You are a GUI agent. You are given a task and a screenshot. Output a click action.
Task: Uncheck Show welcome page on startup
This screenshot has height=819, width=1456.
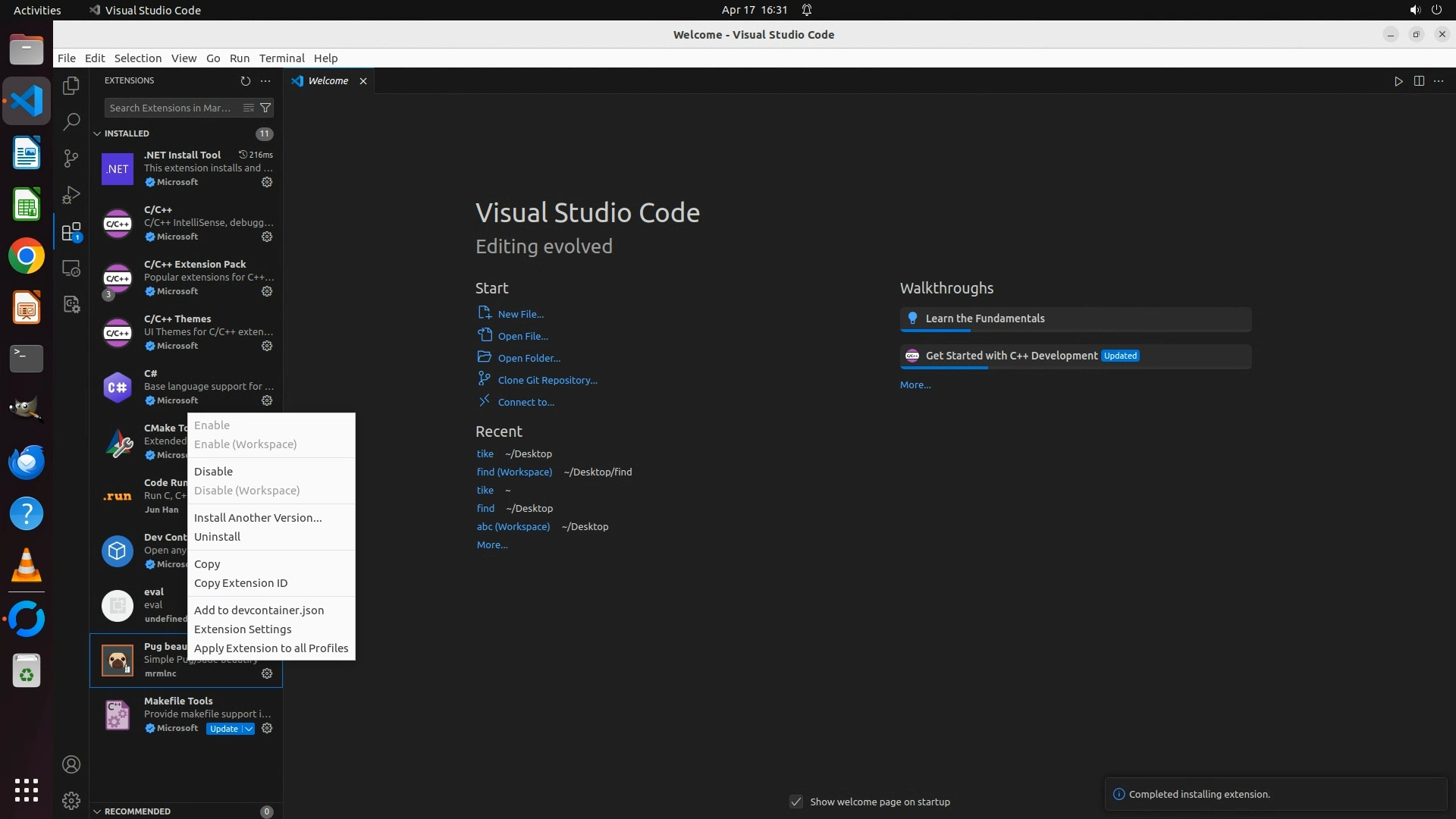pyautogui.click(x=796, y=802)
